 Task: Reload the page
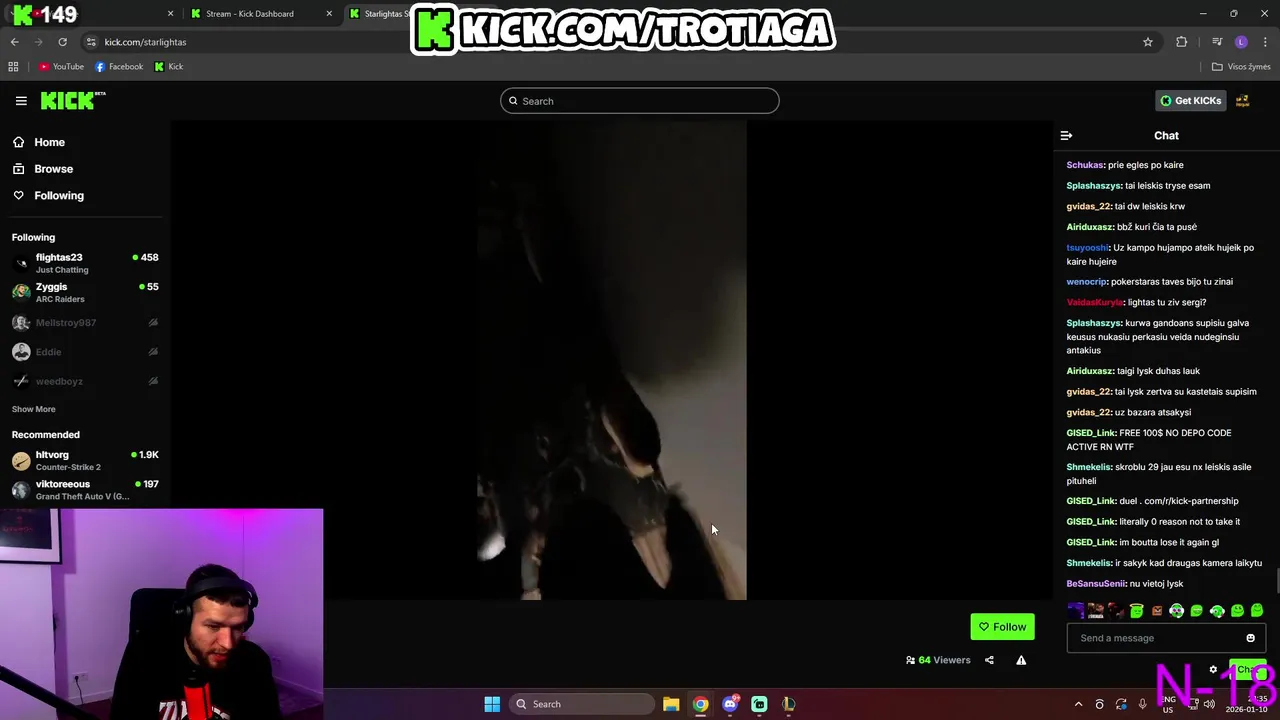[x=62, y=42]
